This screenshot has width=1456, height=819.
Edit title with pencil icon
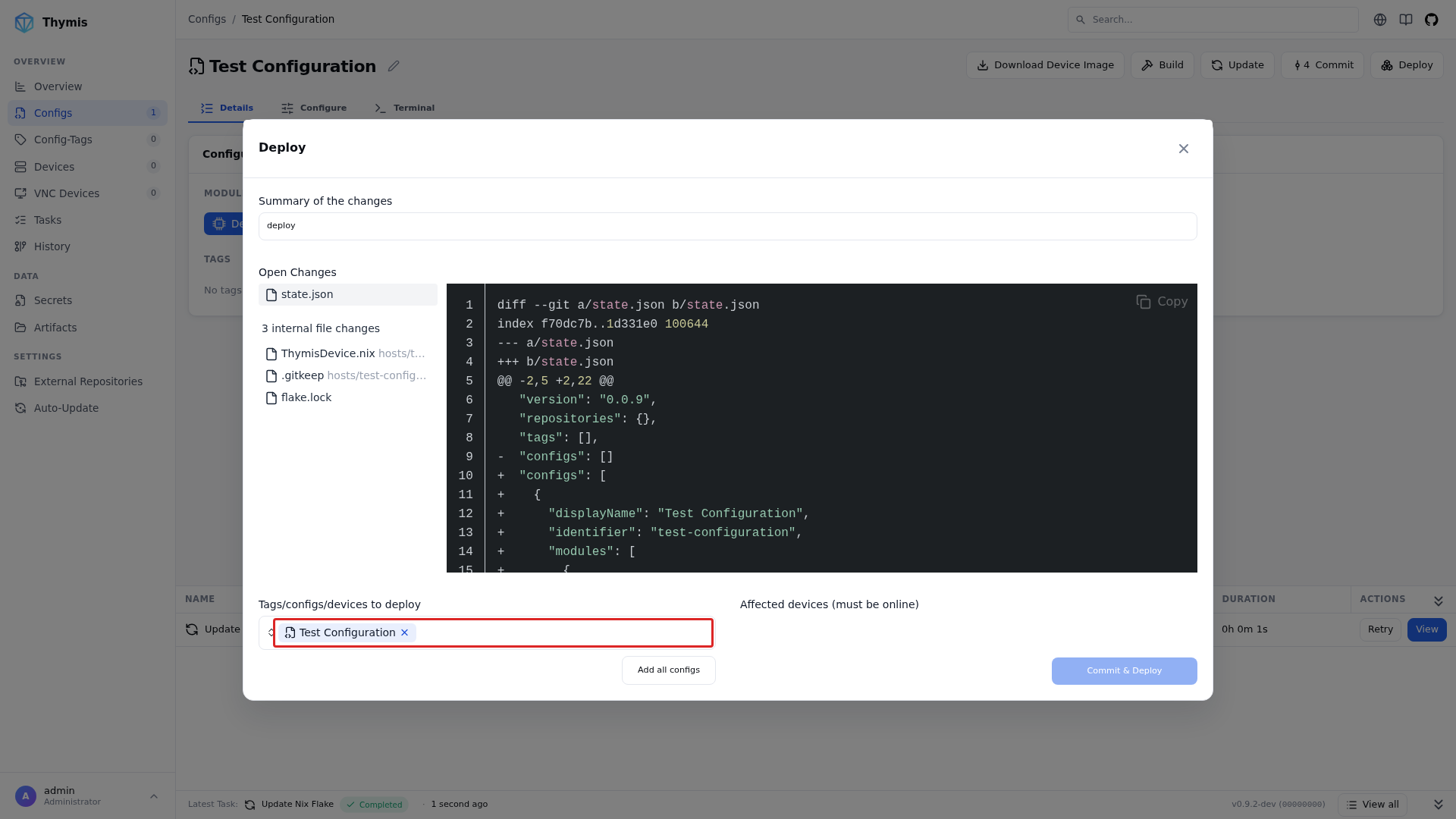(394, 66)
